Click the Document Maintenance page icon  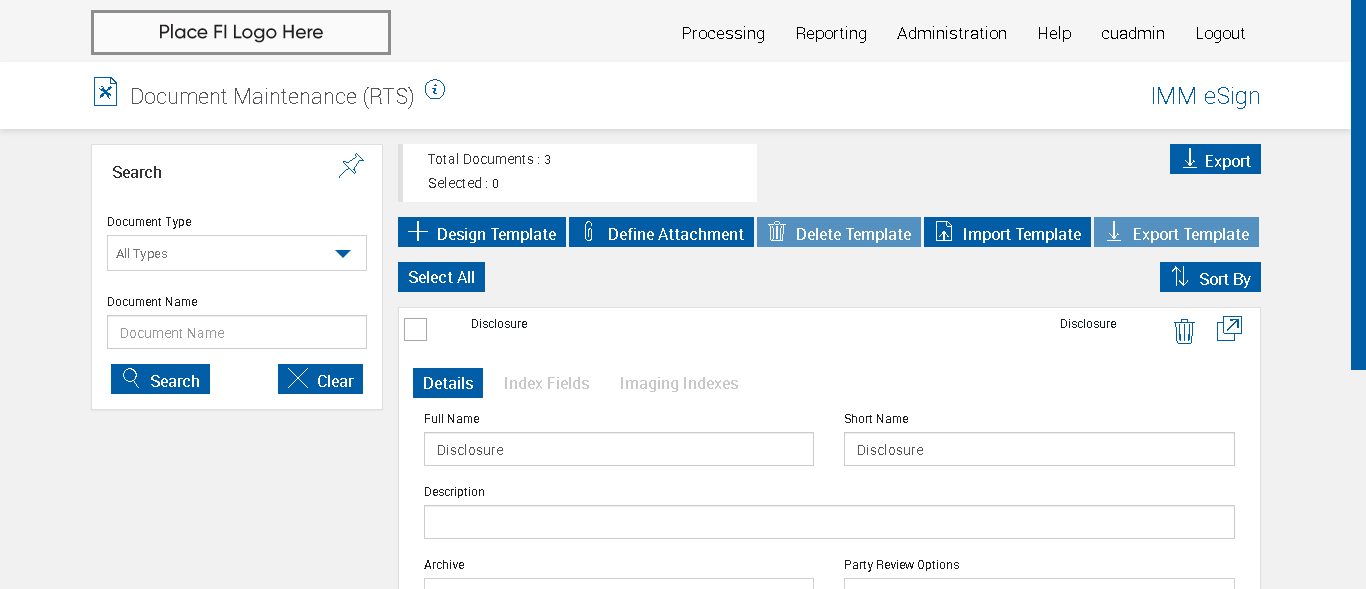click(105, 92)
